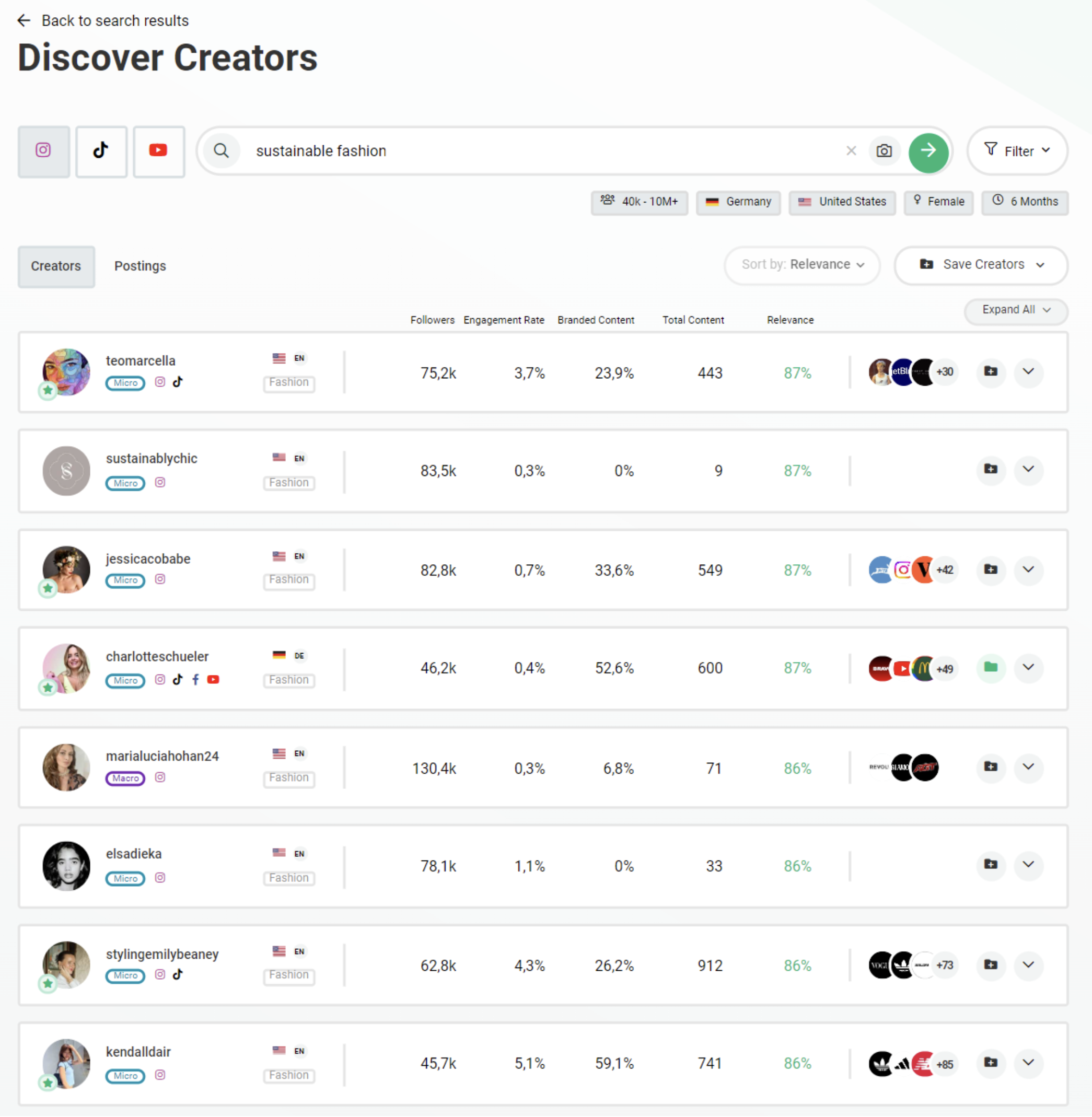Select the YouTube platform icon

tap(158, 151)
